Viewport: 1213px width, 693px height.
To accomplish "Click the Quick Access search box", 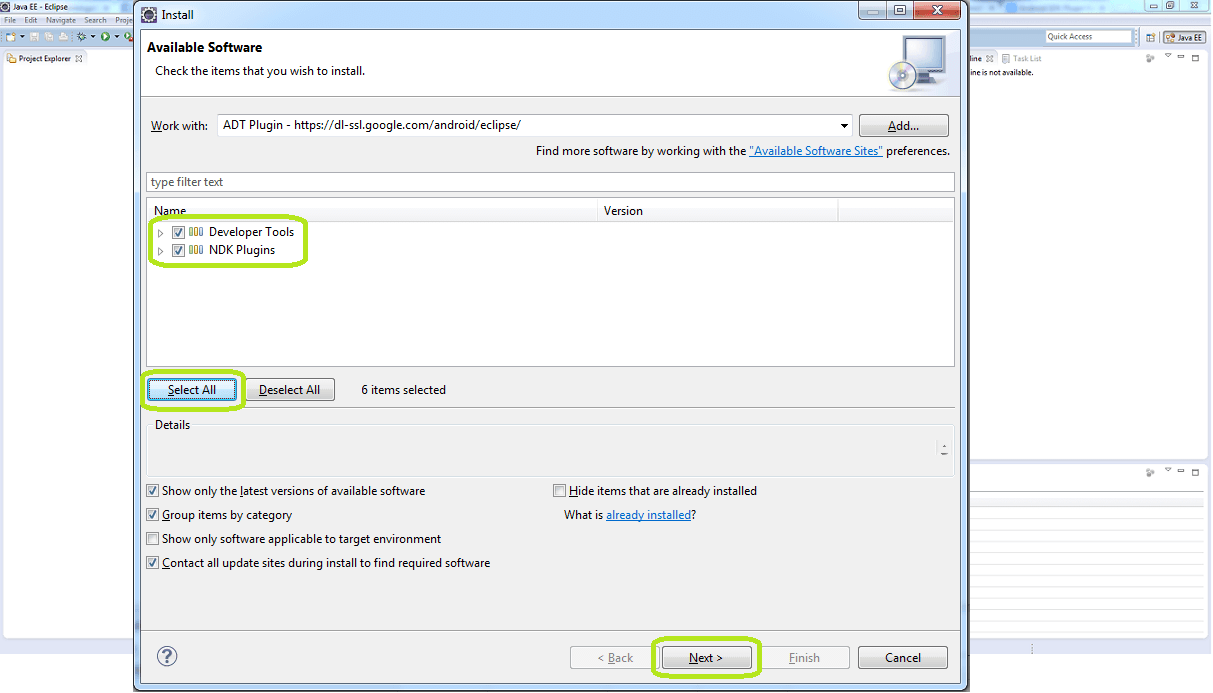I will (x=1088, y=37).
